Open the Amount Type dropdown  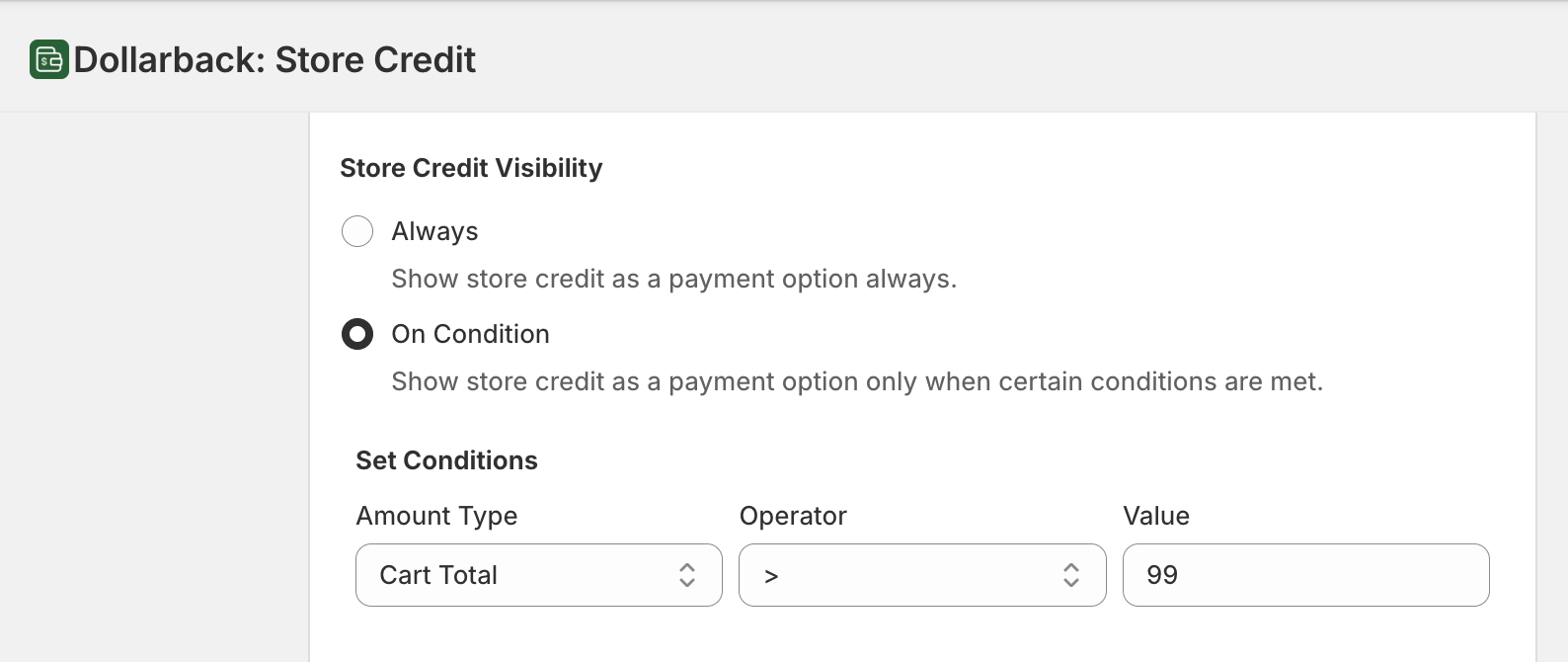point(538,575)
